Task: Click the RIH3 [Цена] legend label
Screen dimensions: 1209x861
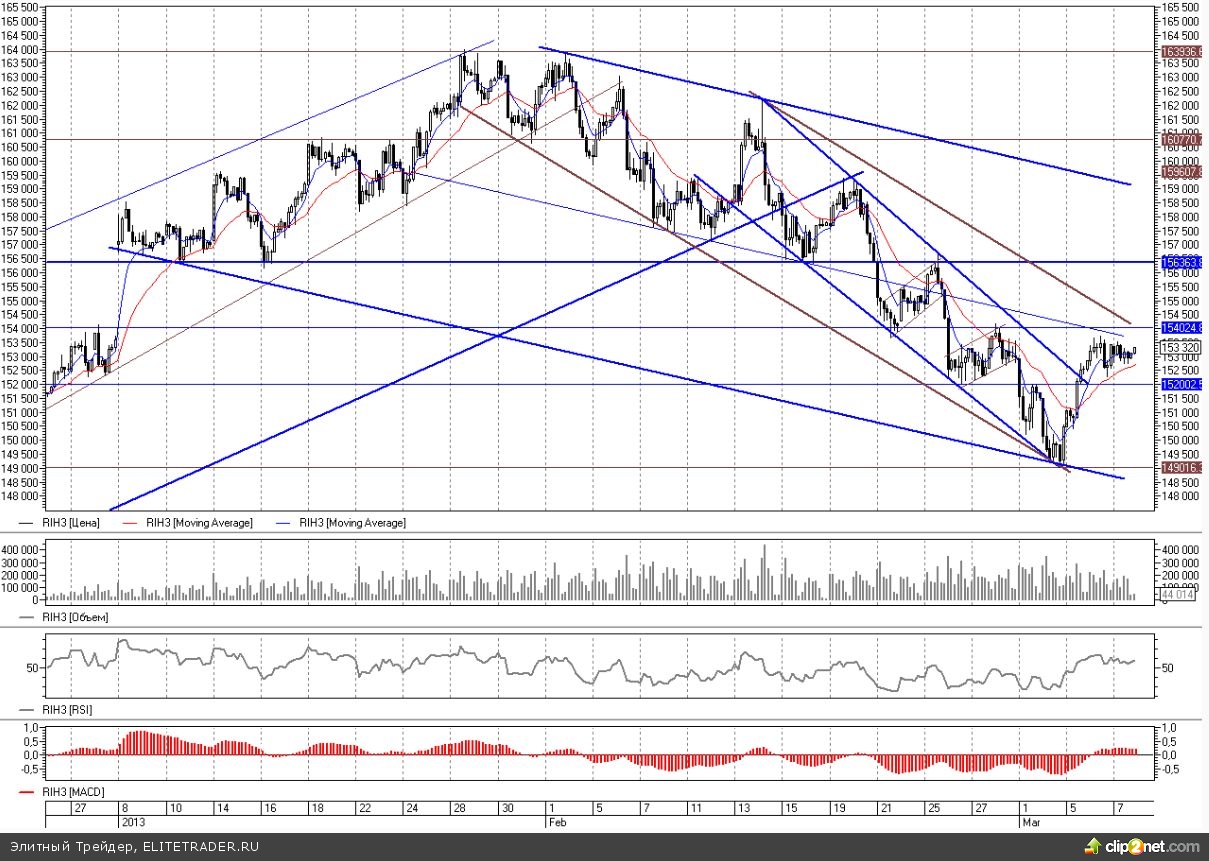Action: [x=73, y=523]
